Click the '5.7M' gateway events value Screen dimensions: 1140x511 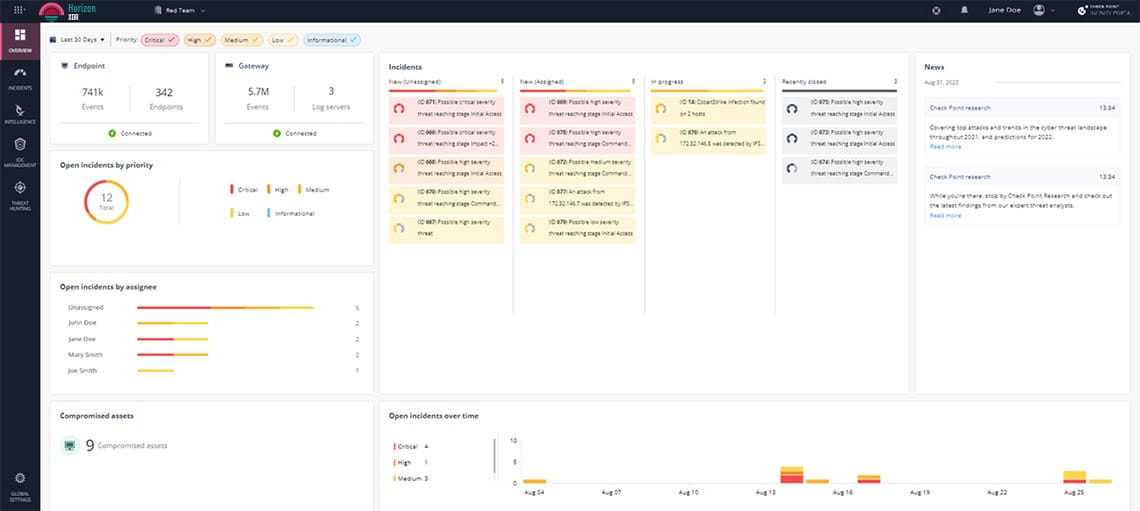click(x=257, y=92)
